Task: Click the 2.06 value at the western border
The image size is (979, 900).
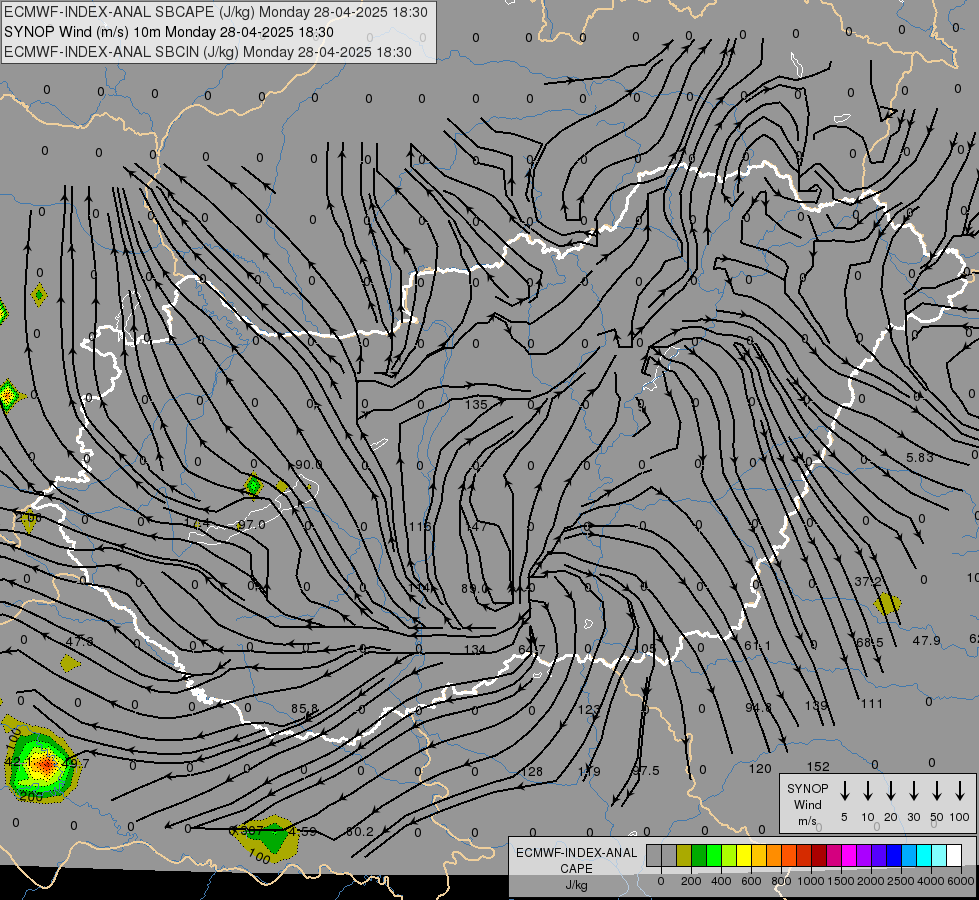Action: [28, 517]
